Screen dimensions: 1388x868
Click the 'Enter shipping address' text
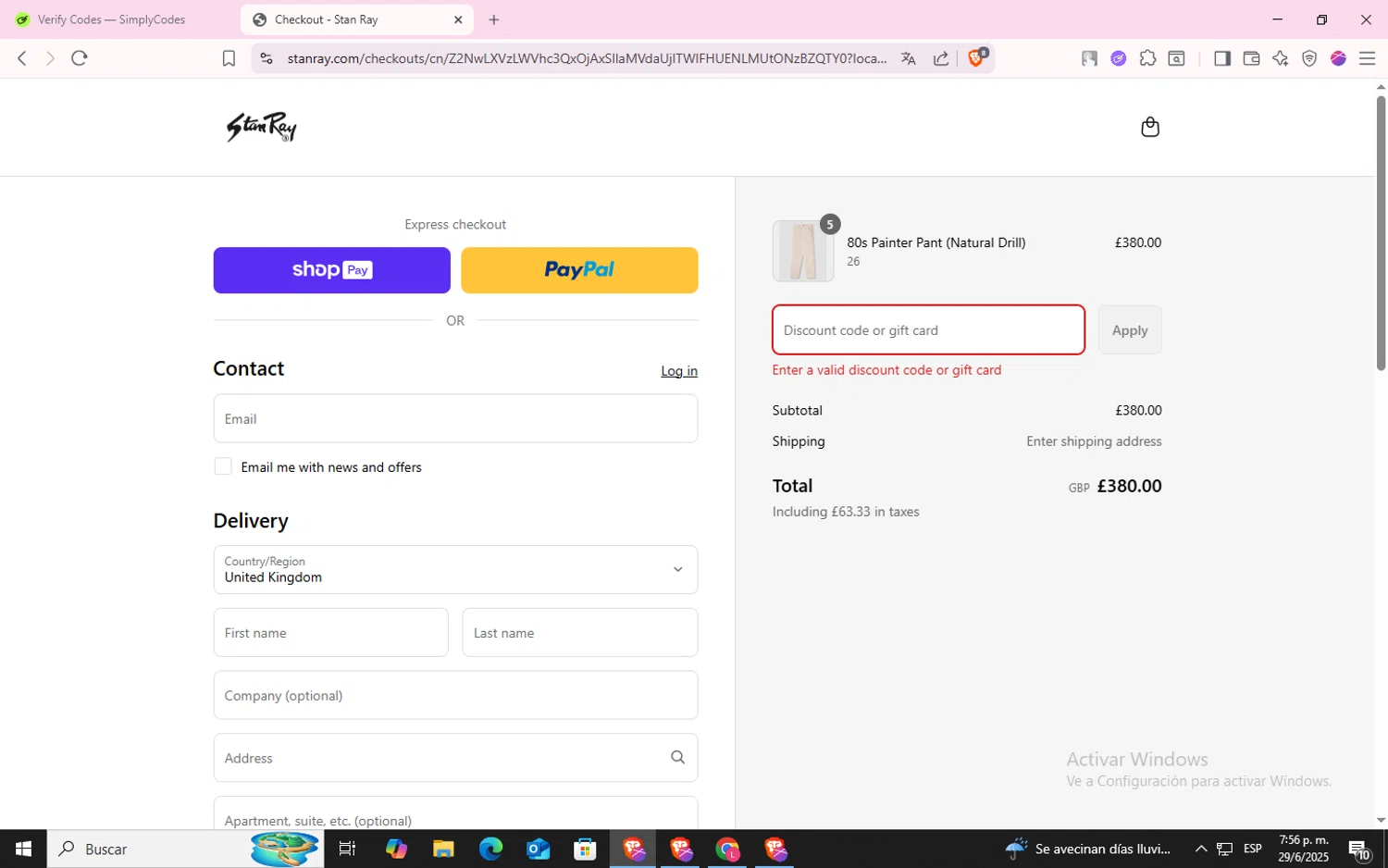click(1094, 441)
